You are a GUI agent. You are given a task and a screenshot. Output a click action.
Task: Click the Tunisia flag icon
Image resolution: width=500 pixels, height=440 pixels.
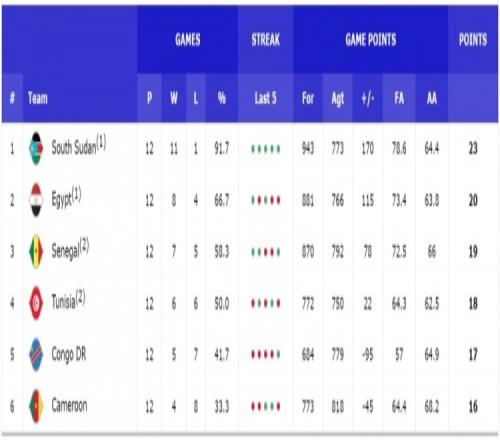[x=36, y=303]
